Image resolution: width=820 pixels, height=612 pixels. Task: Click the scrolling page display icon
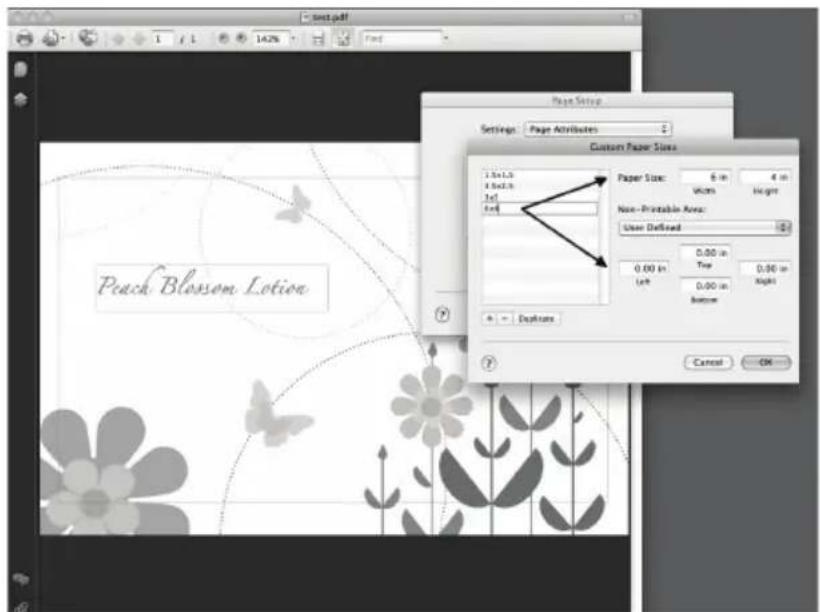pos(318,39)
